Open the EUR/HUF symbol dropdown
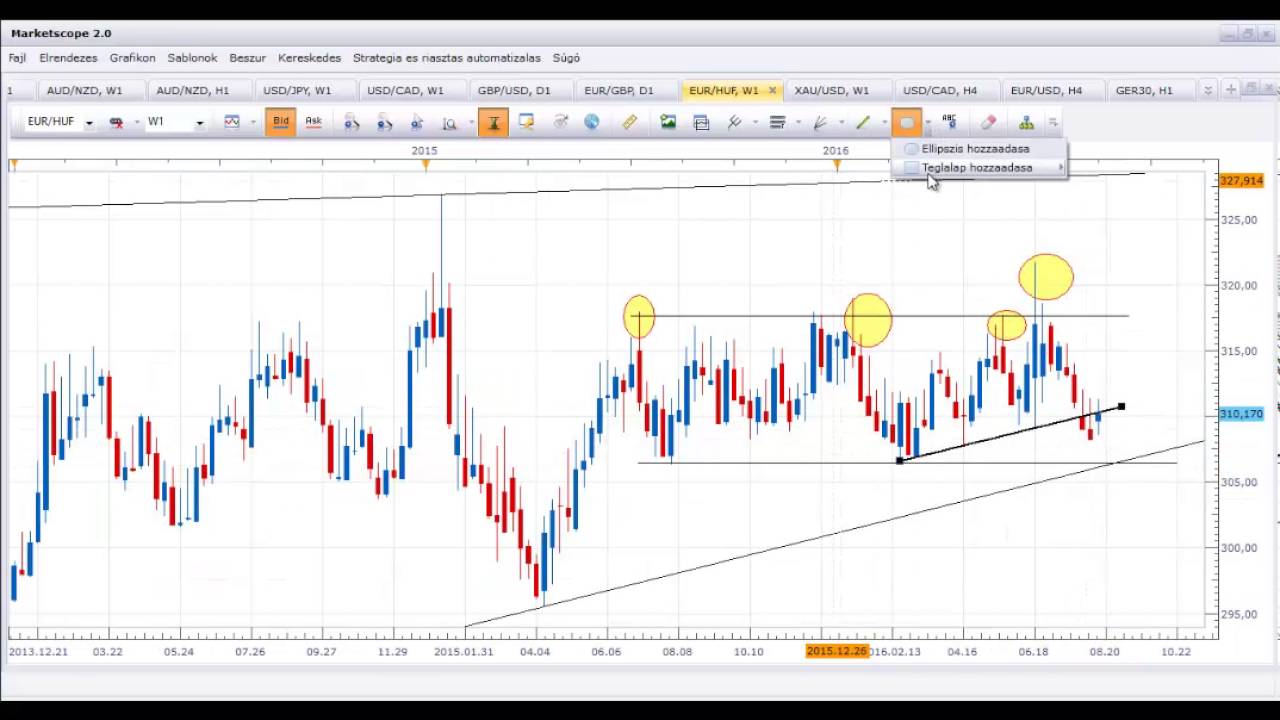This screenshot has width=1280, height=720. click(x=88, y=122)
